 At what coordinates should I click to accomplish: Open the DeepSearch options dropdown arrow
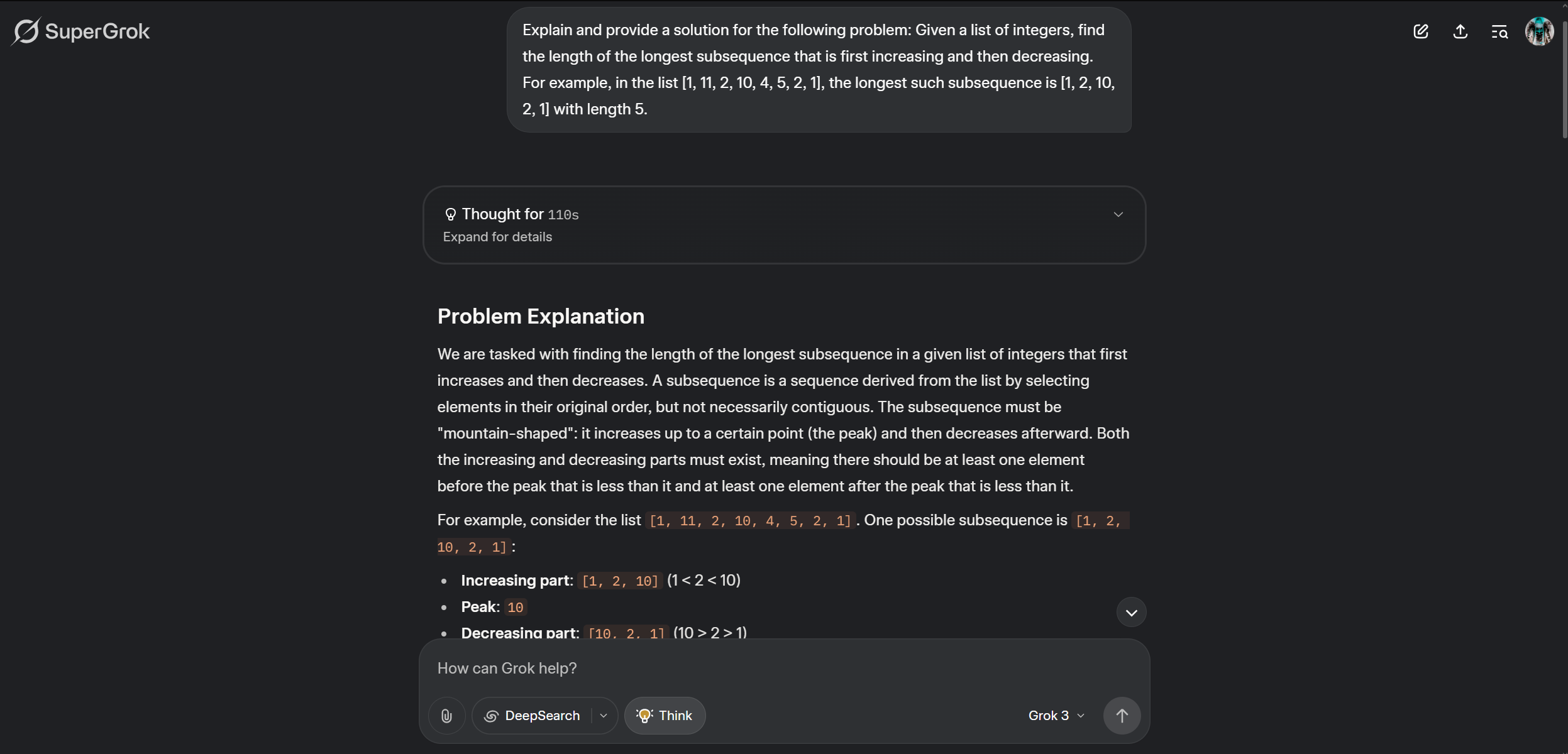tap(604, 716)
